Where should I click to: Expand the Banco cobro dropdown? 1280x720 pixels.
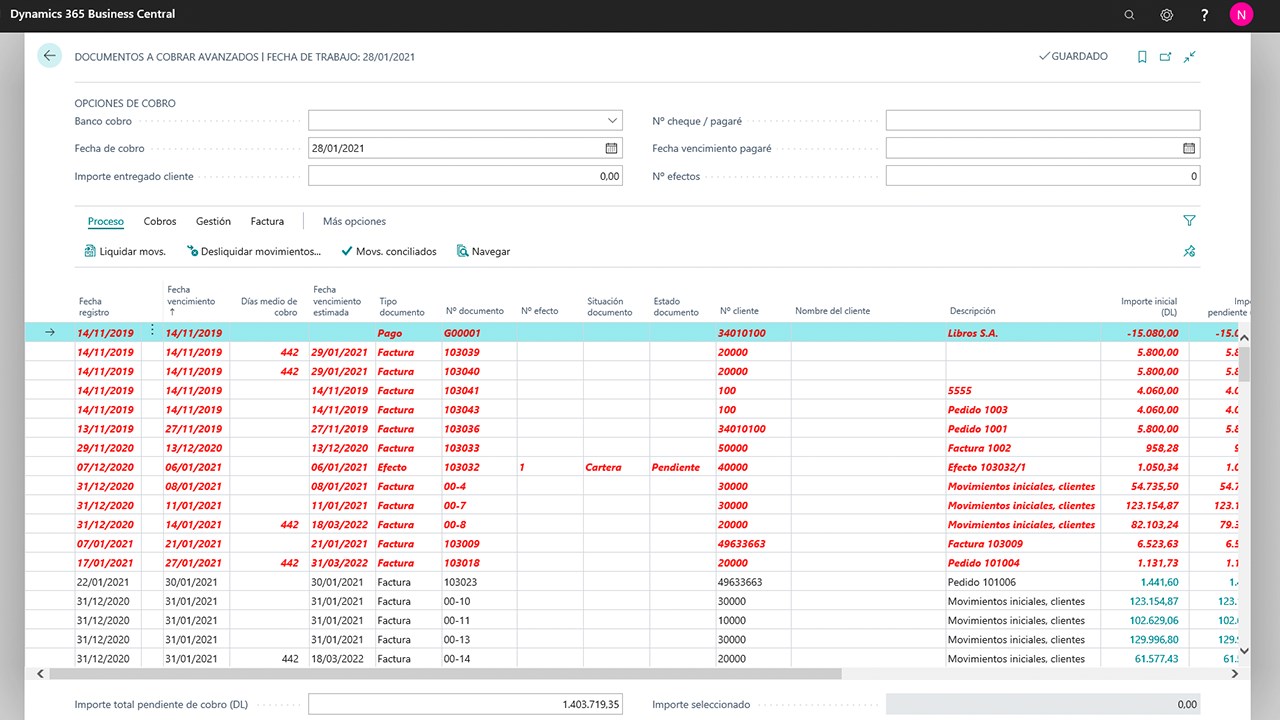[612, 121]
